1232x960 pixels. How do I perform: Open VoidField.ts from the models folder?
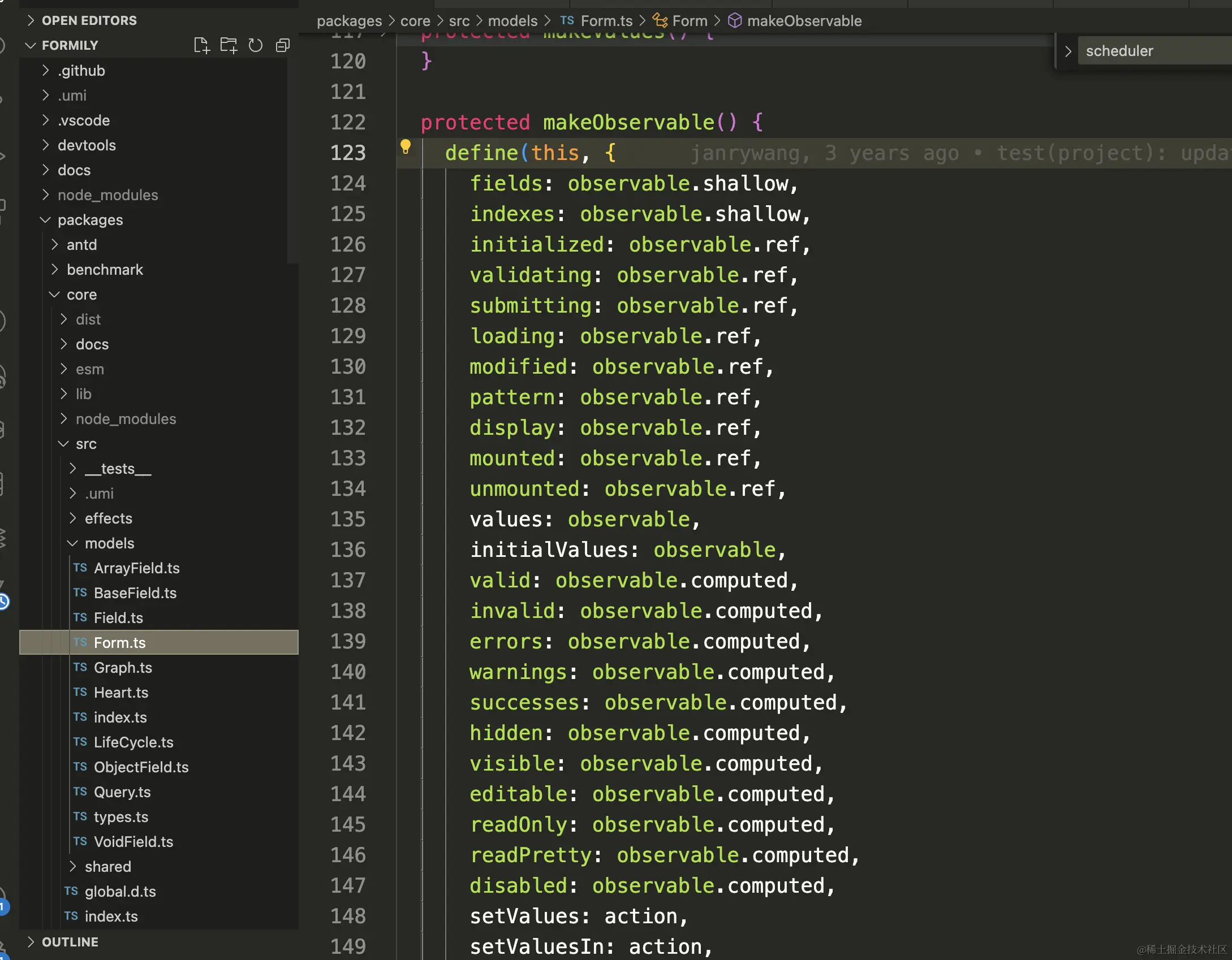[x=133, y=842]
